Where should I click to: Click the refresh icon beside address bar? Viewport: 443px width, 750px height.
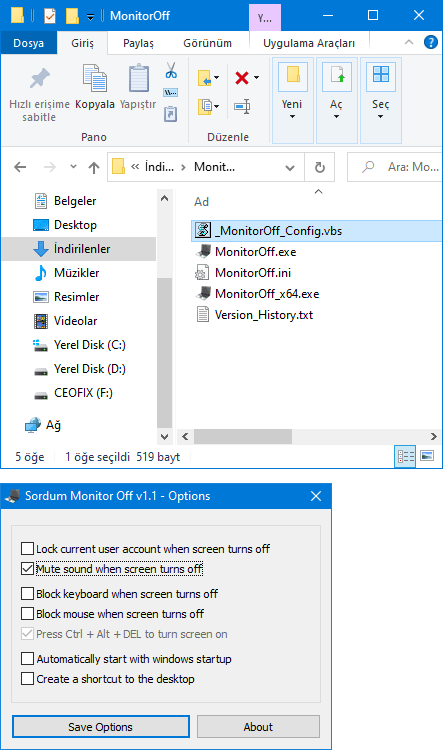(320, 167)
